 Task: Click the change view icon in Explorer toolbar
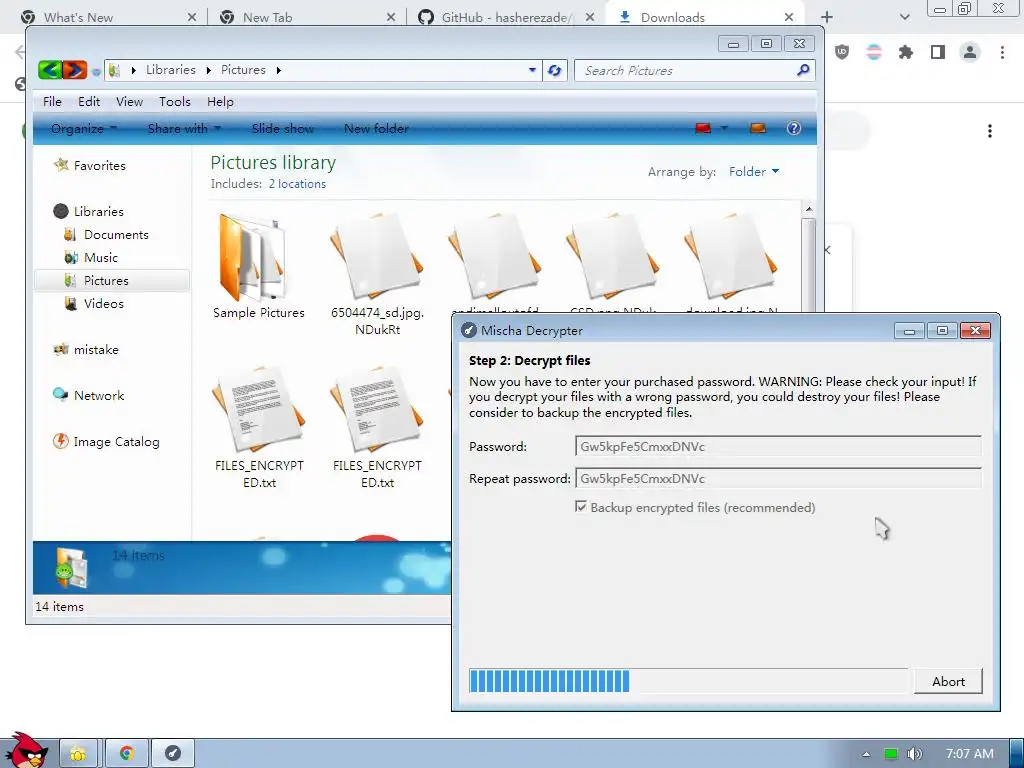[703, 128]
